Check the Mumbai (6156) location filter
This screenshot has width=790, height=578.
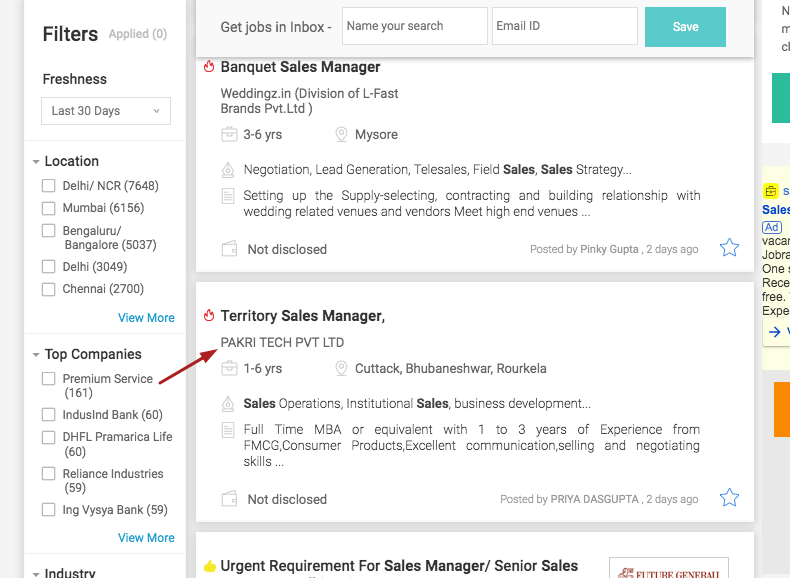pos(48,208)
